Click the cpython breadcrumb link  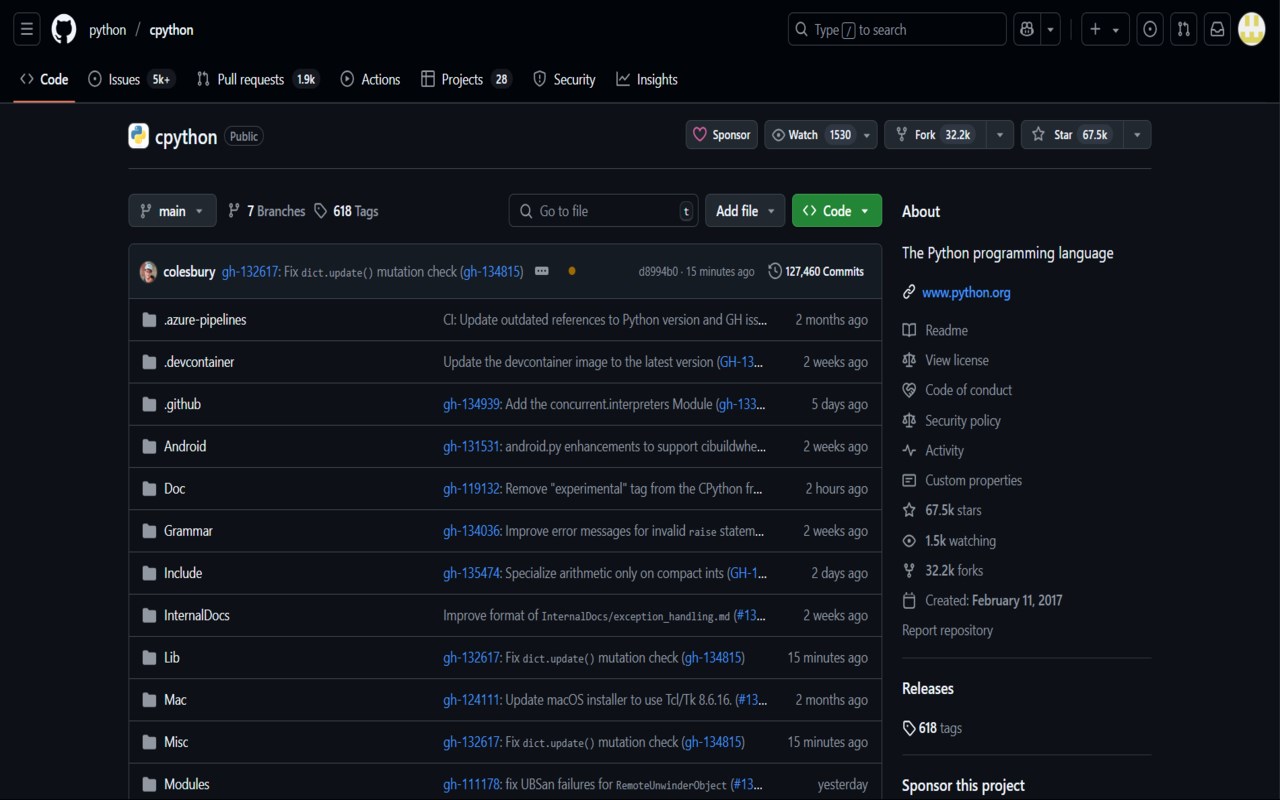[171, 30]
